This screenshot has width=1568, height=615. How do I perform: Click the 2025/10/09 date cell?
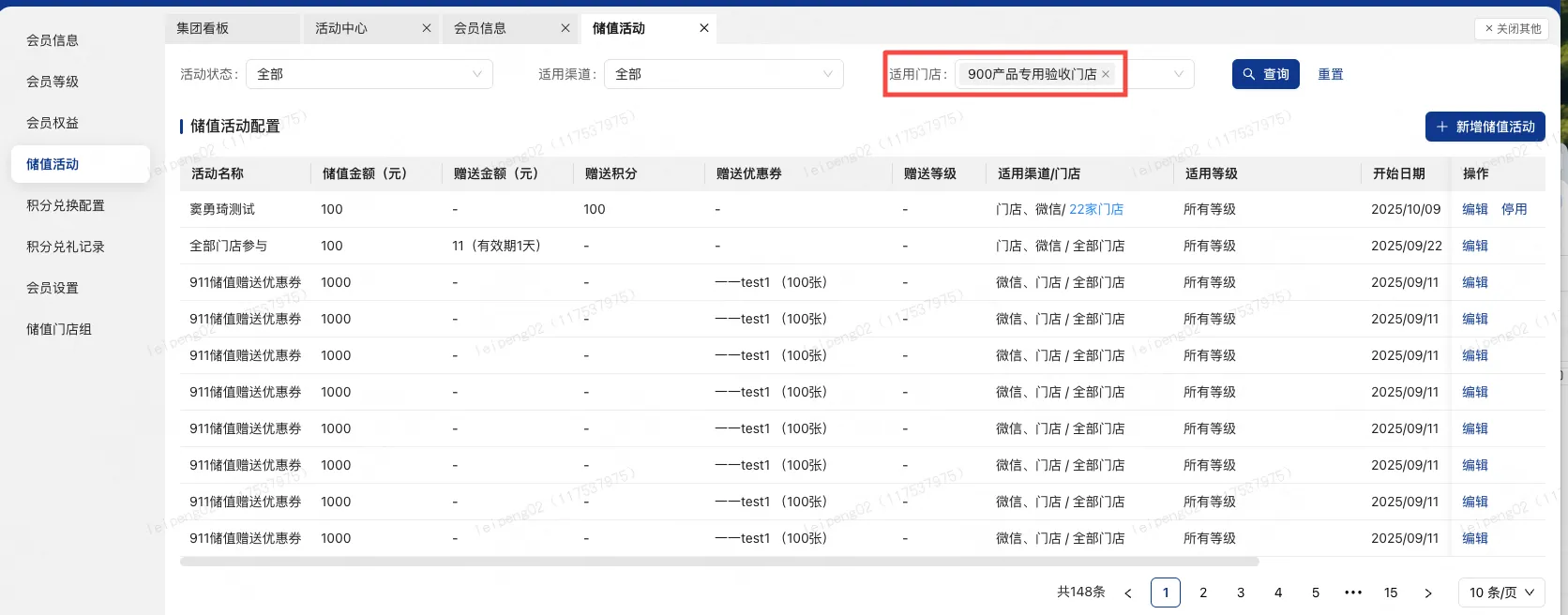(1406, 209)
